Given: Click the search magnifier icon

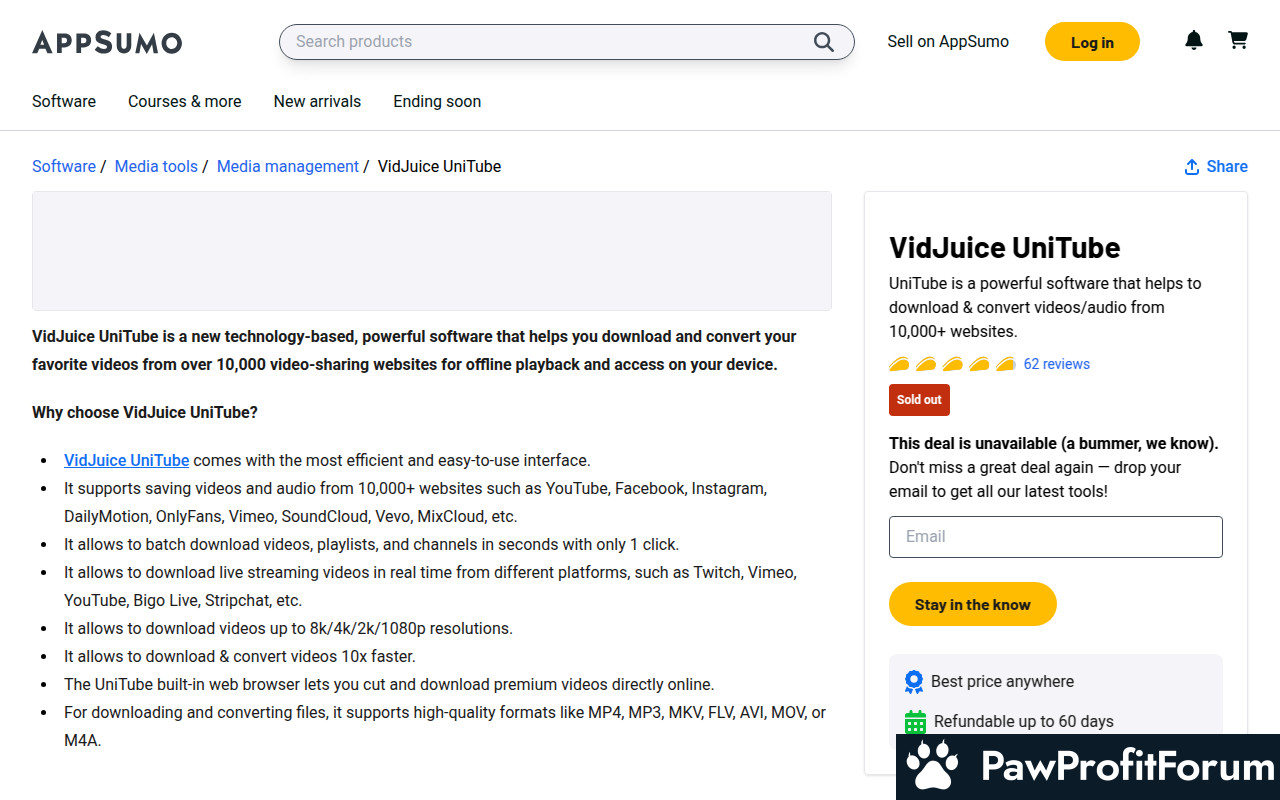Looking at the screenshot, I should [823, 42].
